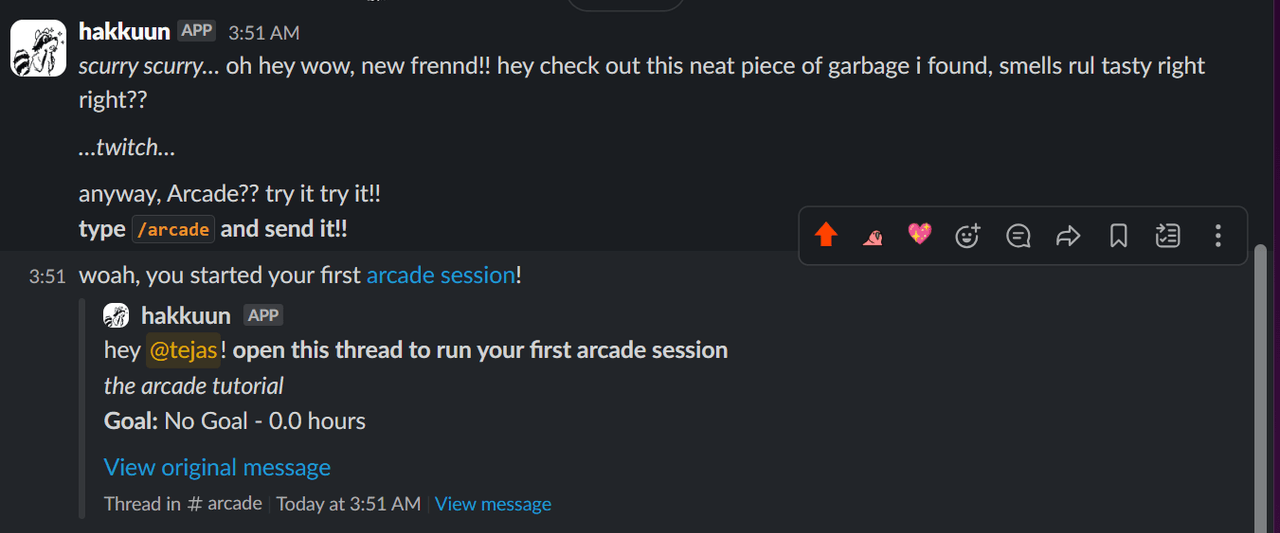1280x533 pixels.
Task: Click the reply in thread icon
Action: click(x=1018, y=236)
